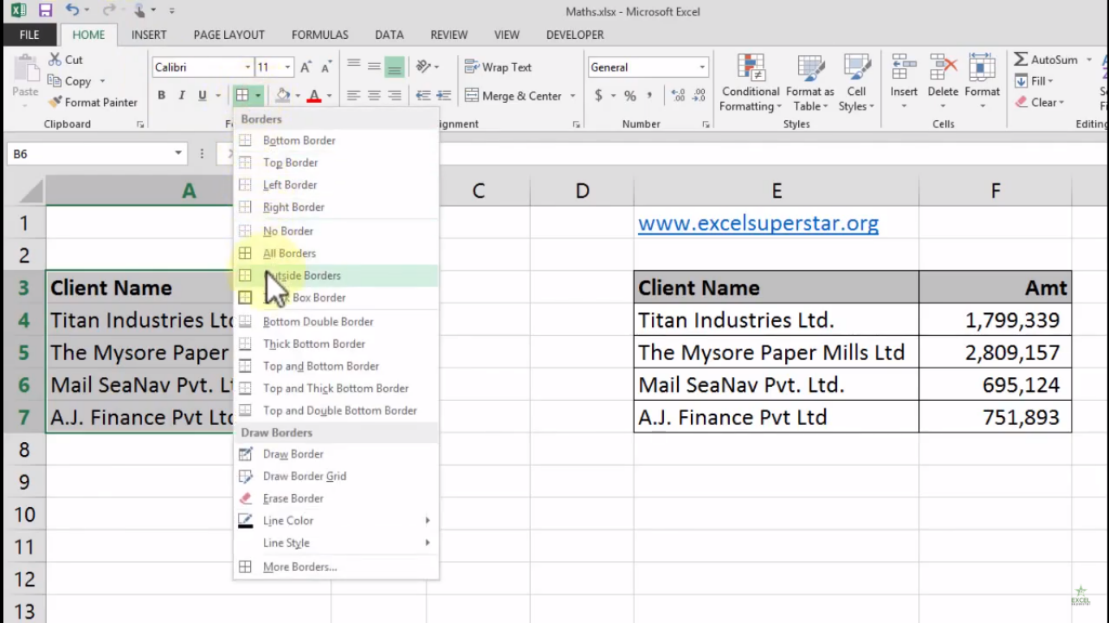This screenshot has width=1109, height=623.
Task: Toggle Merge & Center
Action: [513, 95]
